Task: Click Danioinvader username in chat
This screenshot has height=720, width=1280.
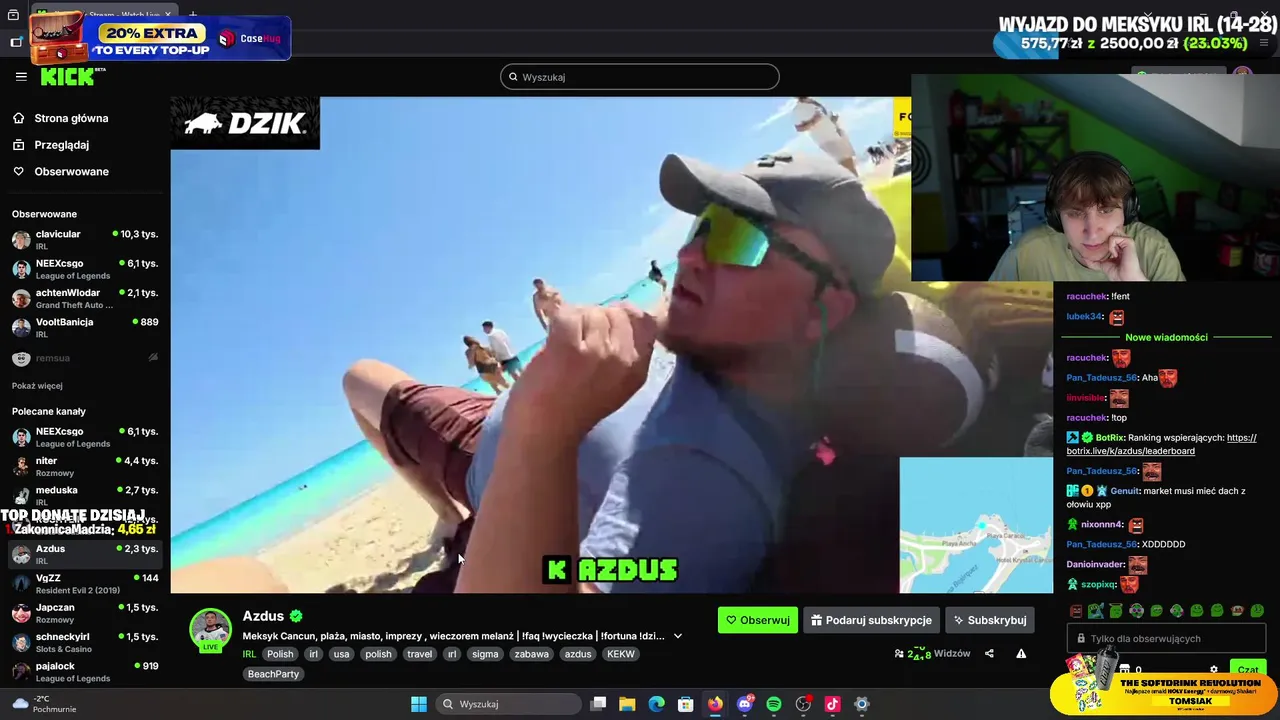Action: coord(1095,564)
